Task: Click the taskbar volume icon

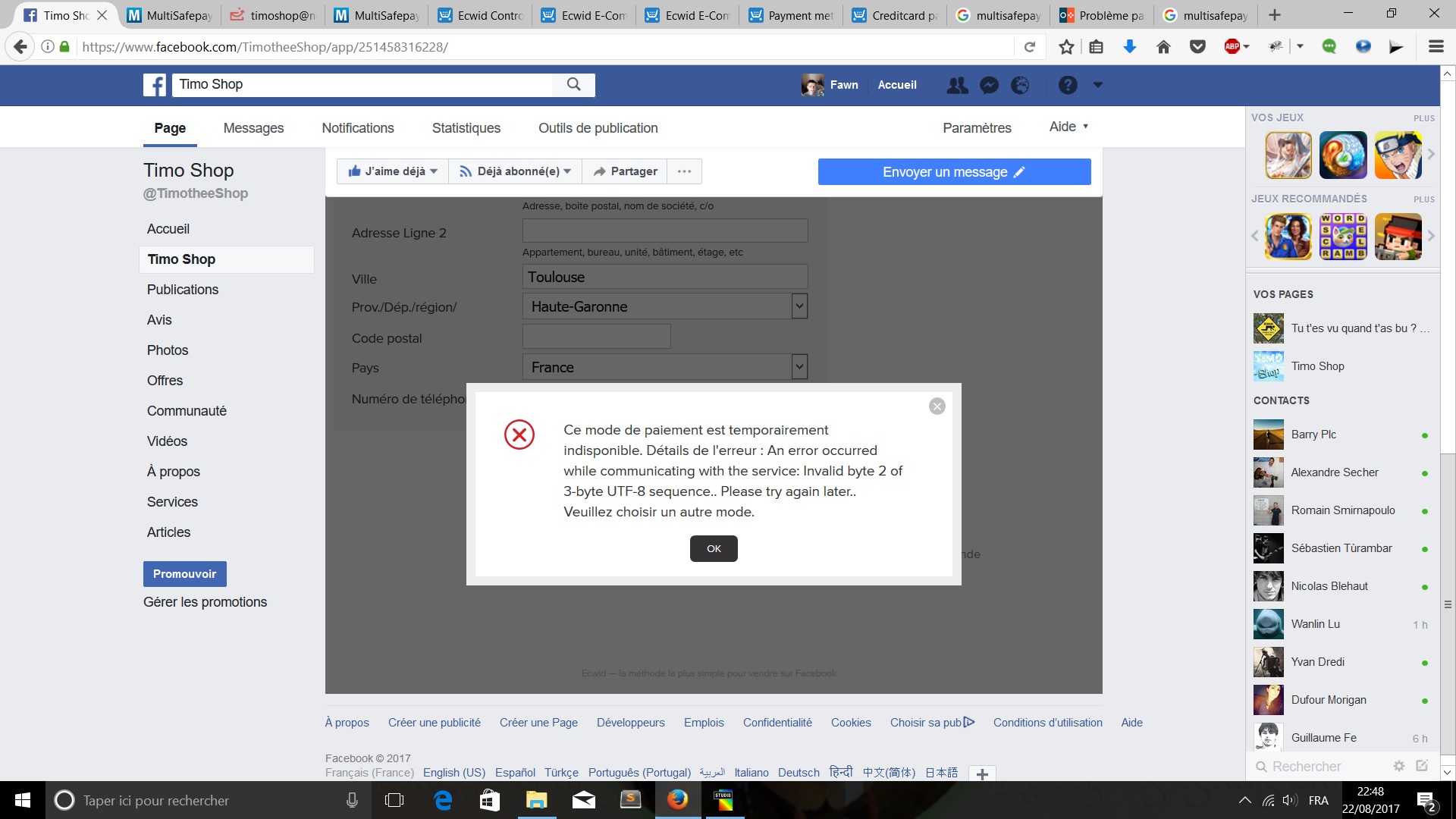Action: [x=1289, y=800]
